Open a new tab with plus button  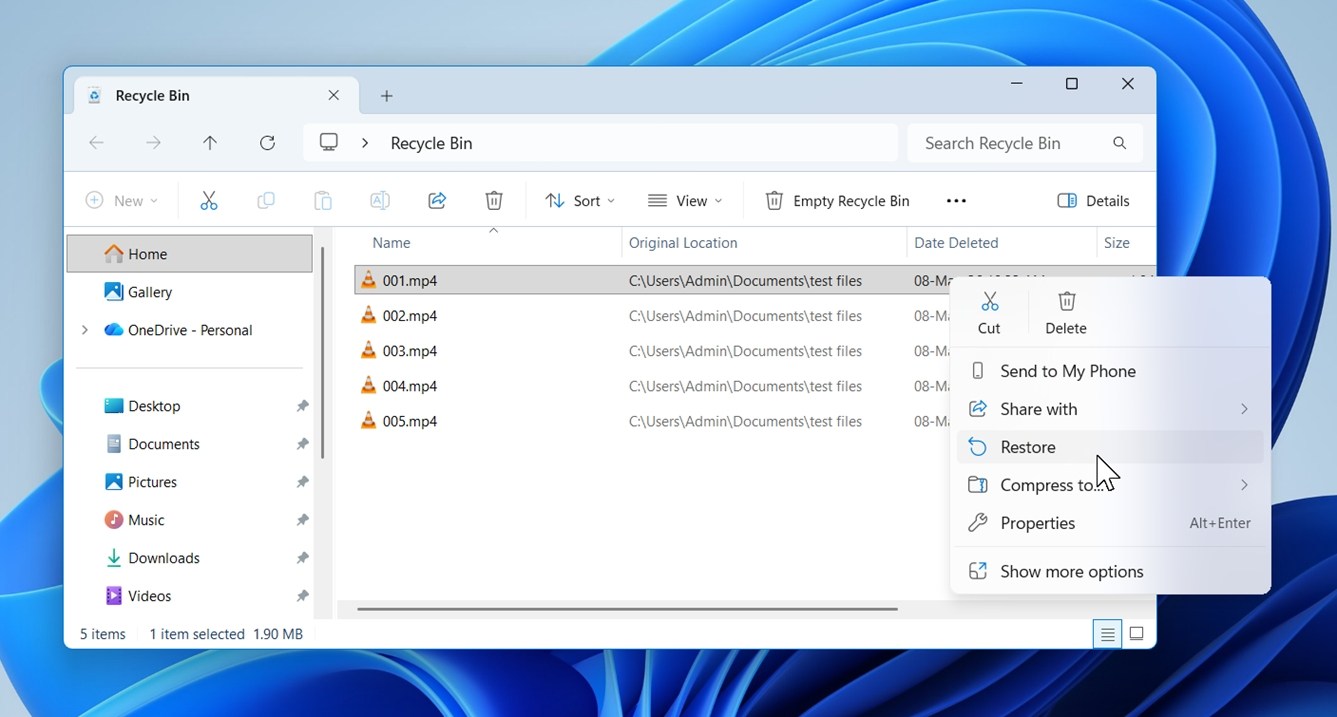pos(387,96)
